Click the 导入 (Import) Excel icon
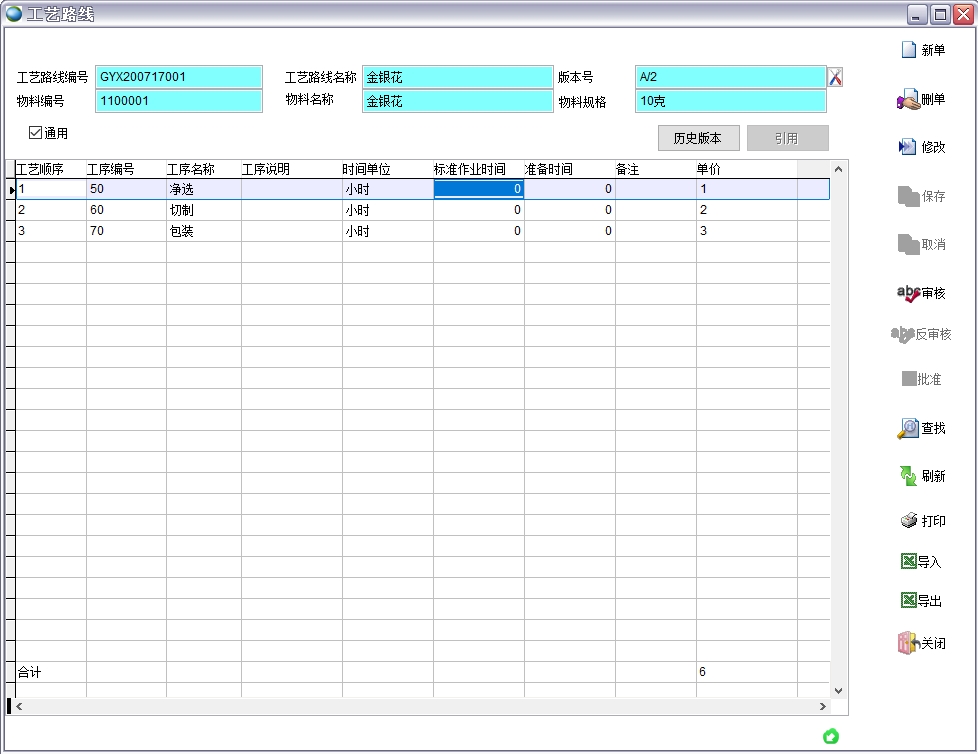This screenshot has width=978, height=754. point(908,562)
